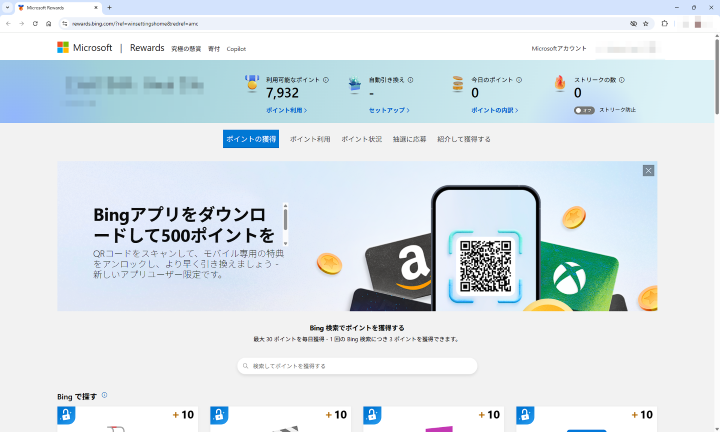Click the banner text scroll down arrow
This screenshot has height=432, width=720.
click(285, 243)
